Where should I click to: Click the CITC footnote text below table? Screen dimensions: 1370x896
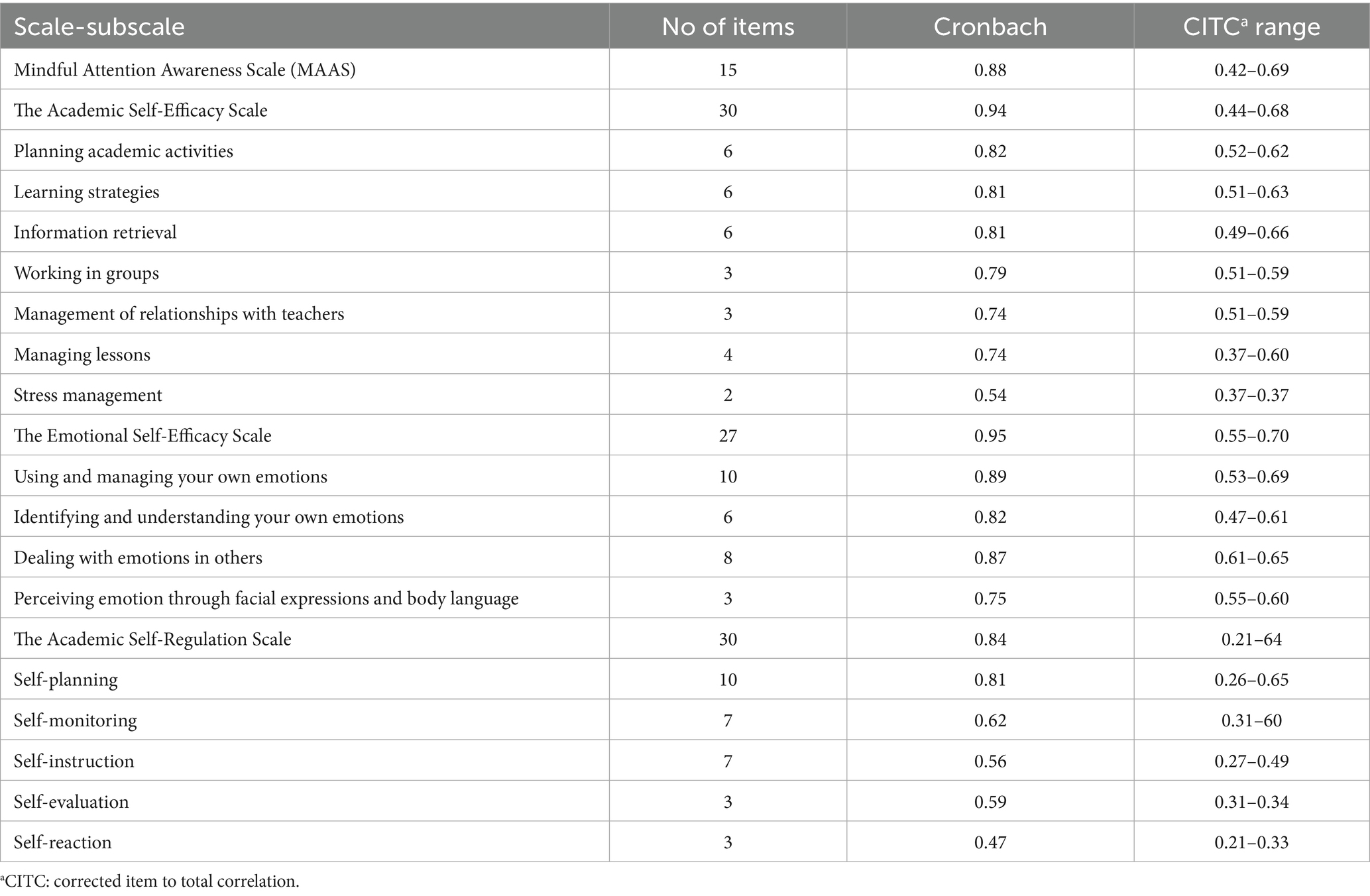(x=151, y=881)
